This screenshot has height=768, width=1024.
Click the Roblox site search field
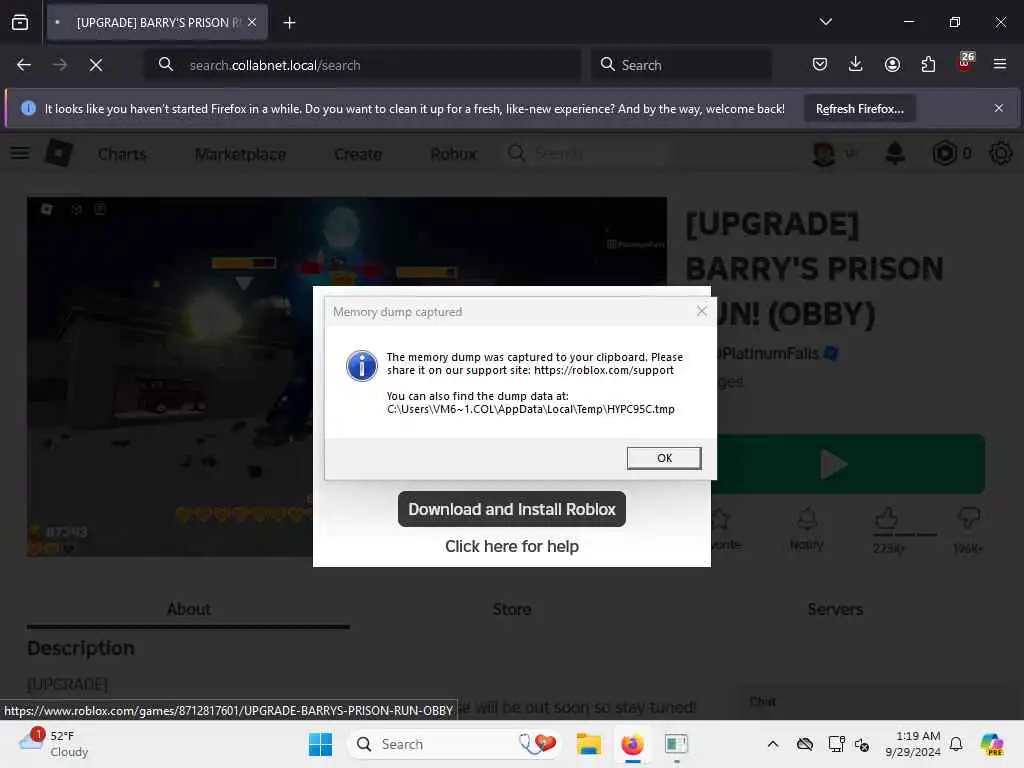point(586,153)
